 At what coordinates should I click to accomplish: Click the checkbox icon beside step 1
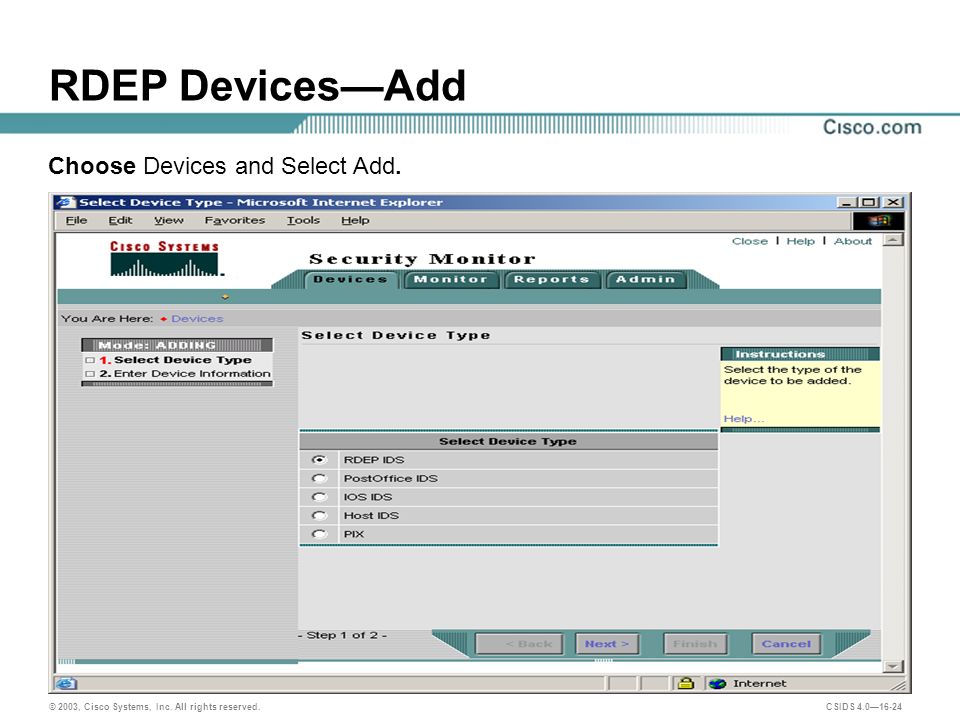tap(90, 360)
